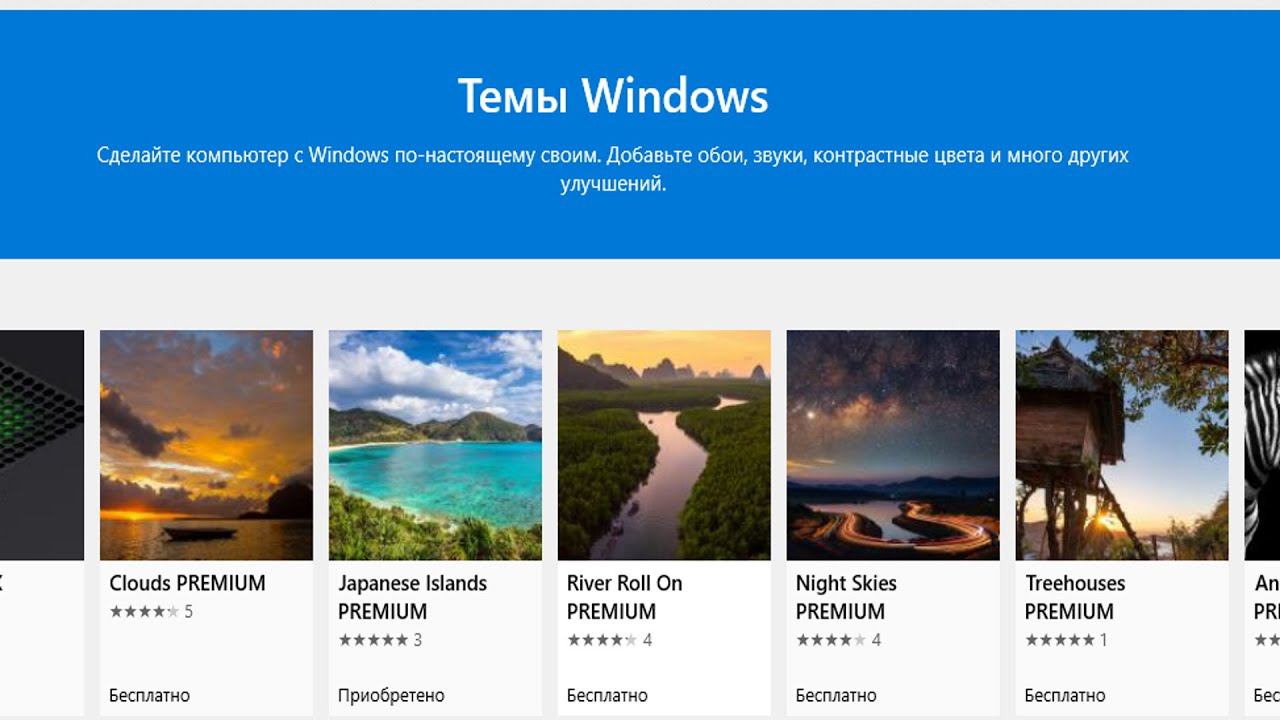The width and height of the screenshot is (1280, 720).
Task: Click Приобретено on the Japanese Islands card
Action: coord(391,695)
